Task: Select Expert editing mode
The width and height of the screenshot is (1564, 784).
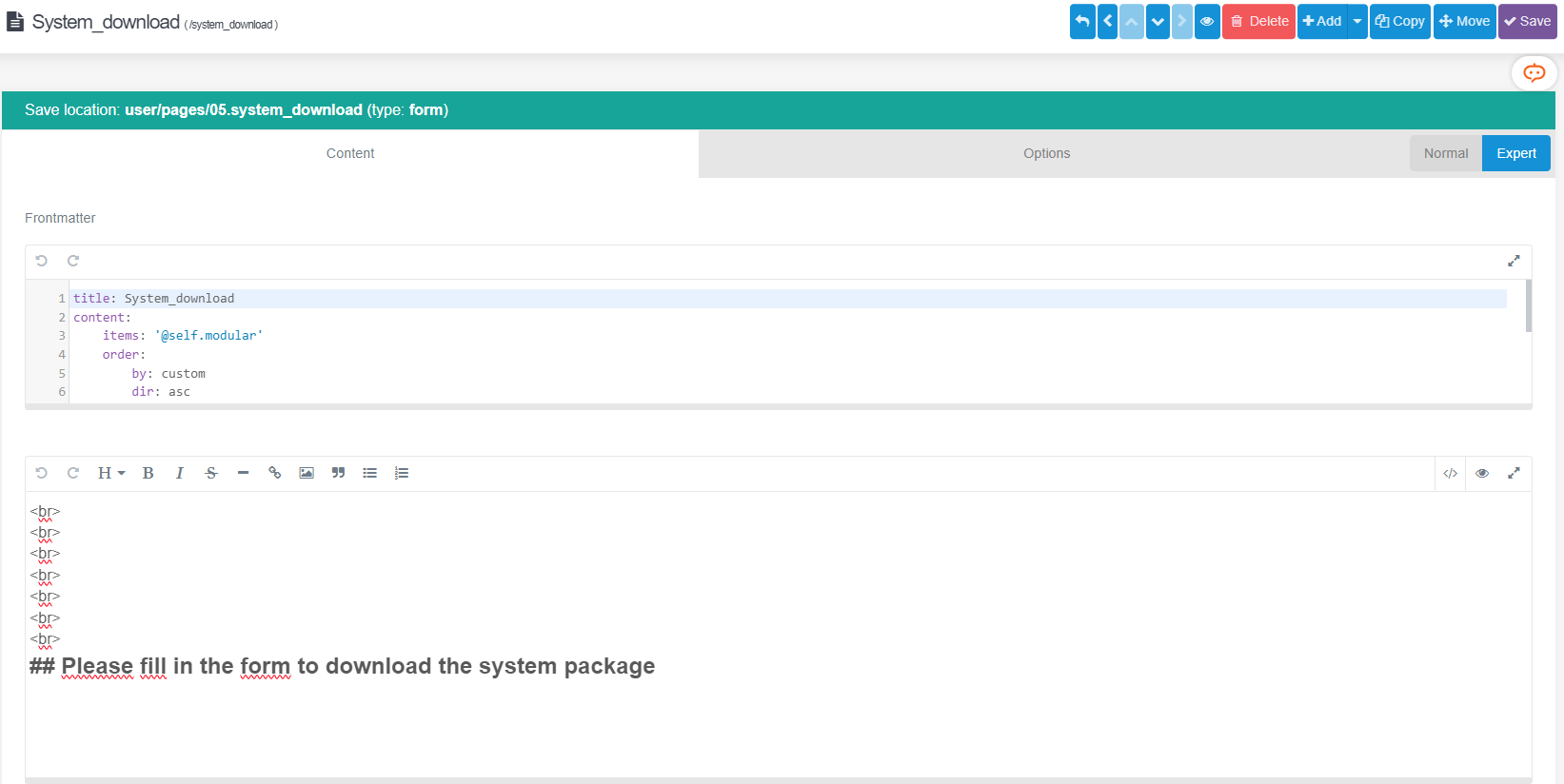Action: click(x=1516, y=153)
